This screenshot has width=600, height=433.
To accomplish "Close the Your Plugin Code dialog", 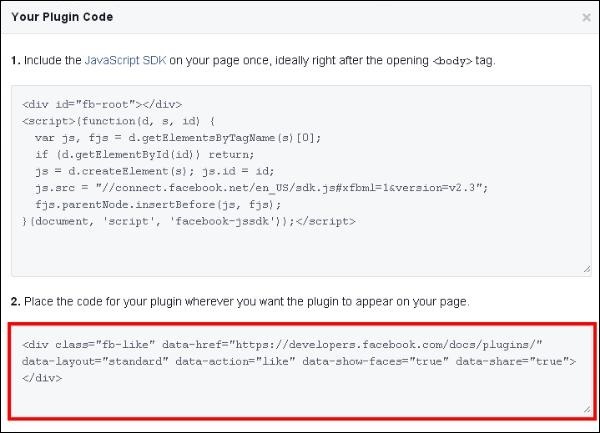I will 586,17.
